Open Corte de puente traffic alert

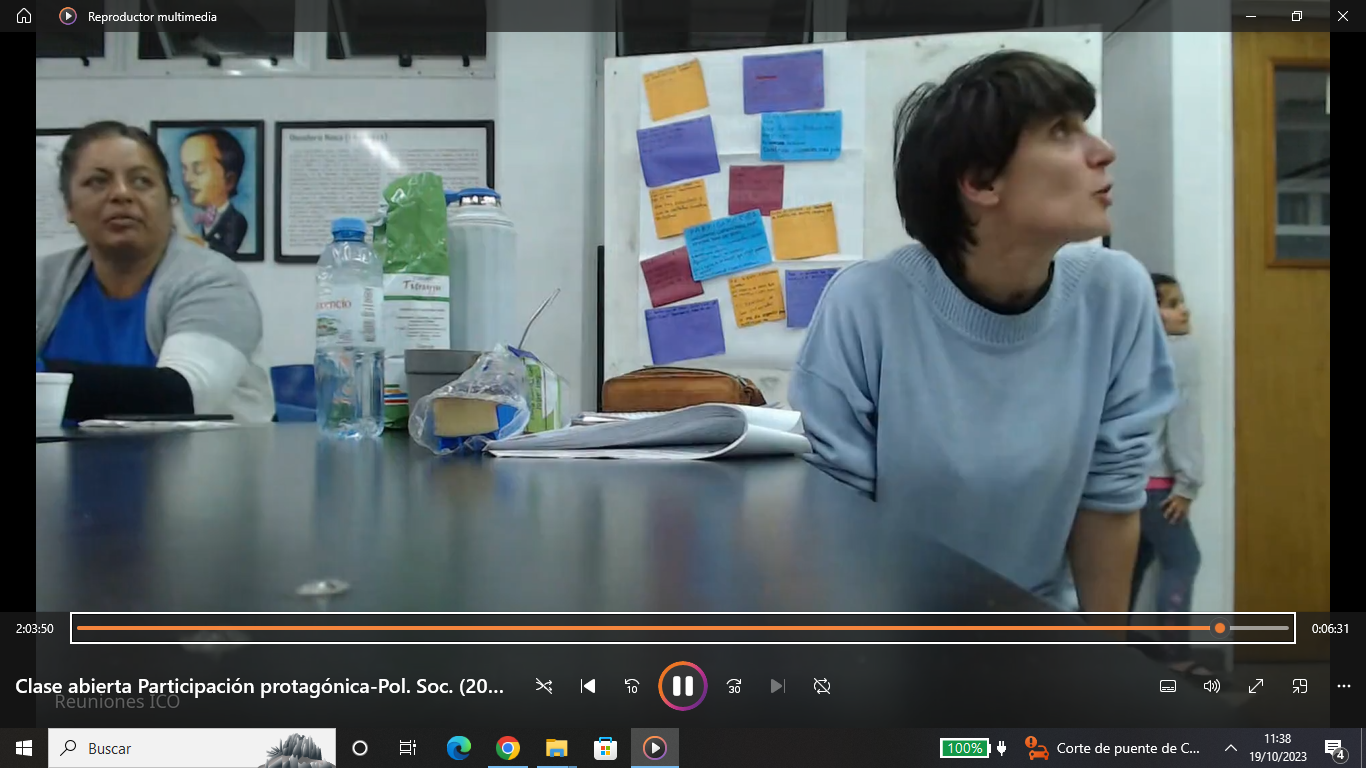pos(1113,748)
